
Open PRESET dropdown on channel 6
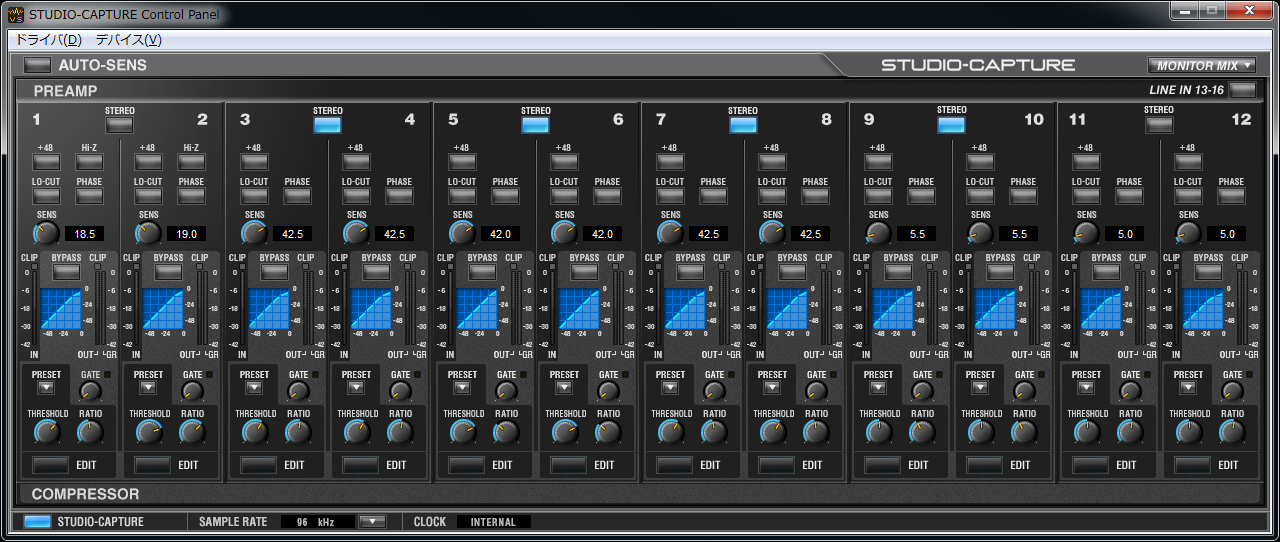[564, 388]
